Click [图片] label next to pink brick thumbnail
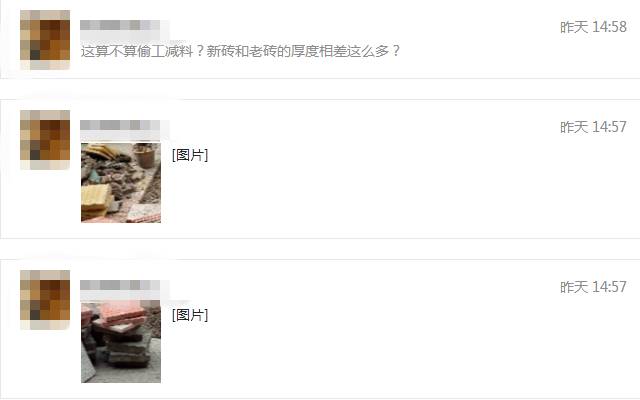 [x=190, y=315]
